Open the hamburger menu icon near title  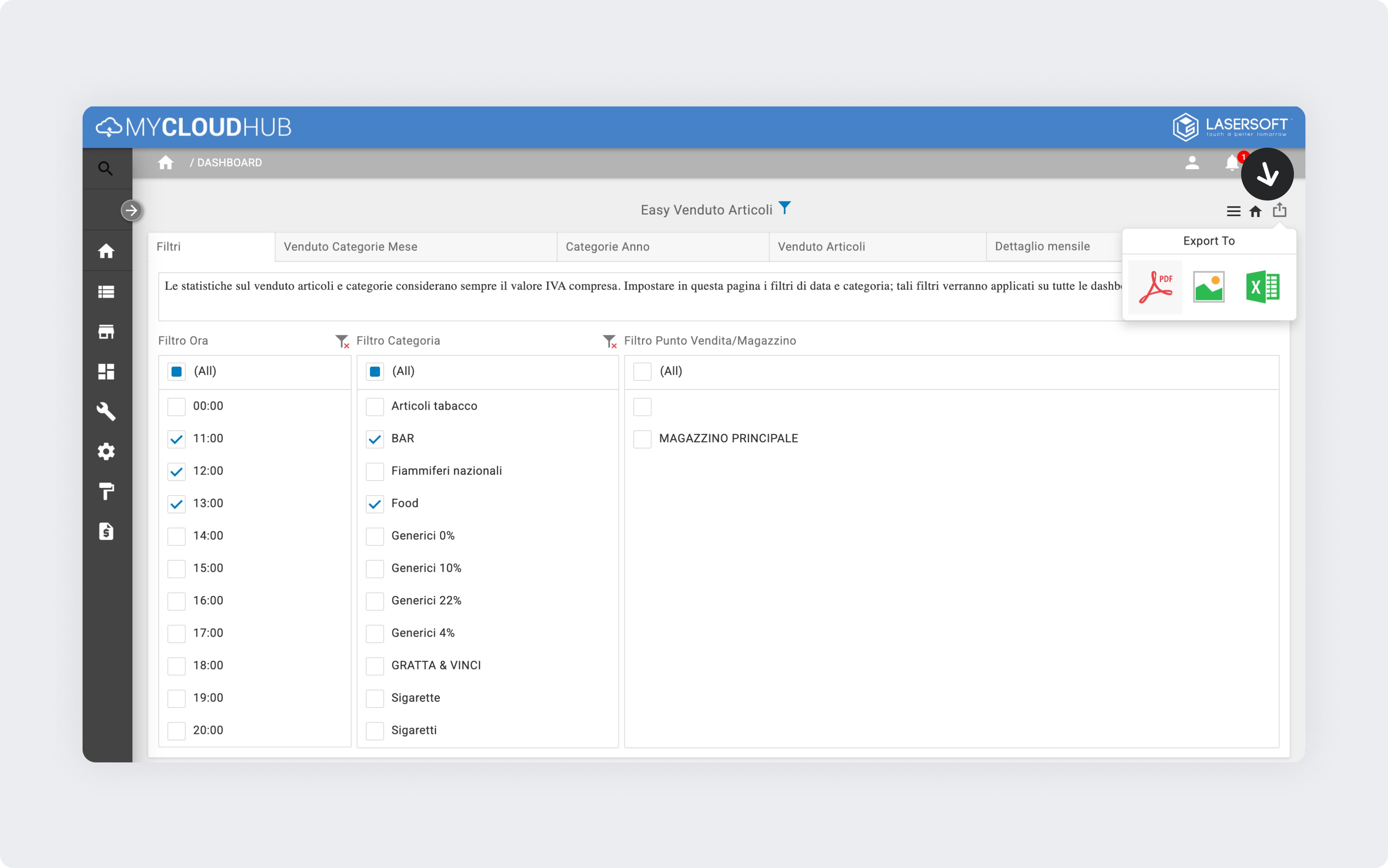point(1233,211)
